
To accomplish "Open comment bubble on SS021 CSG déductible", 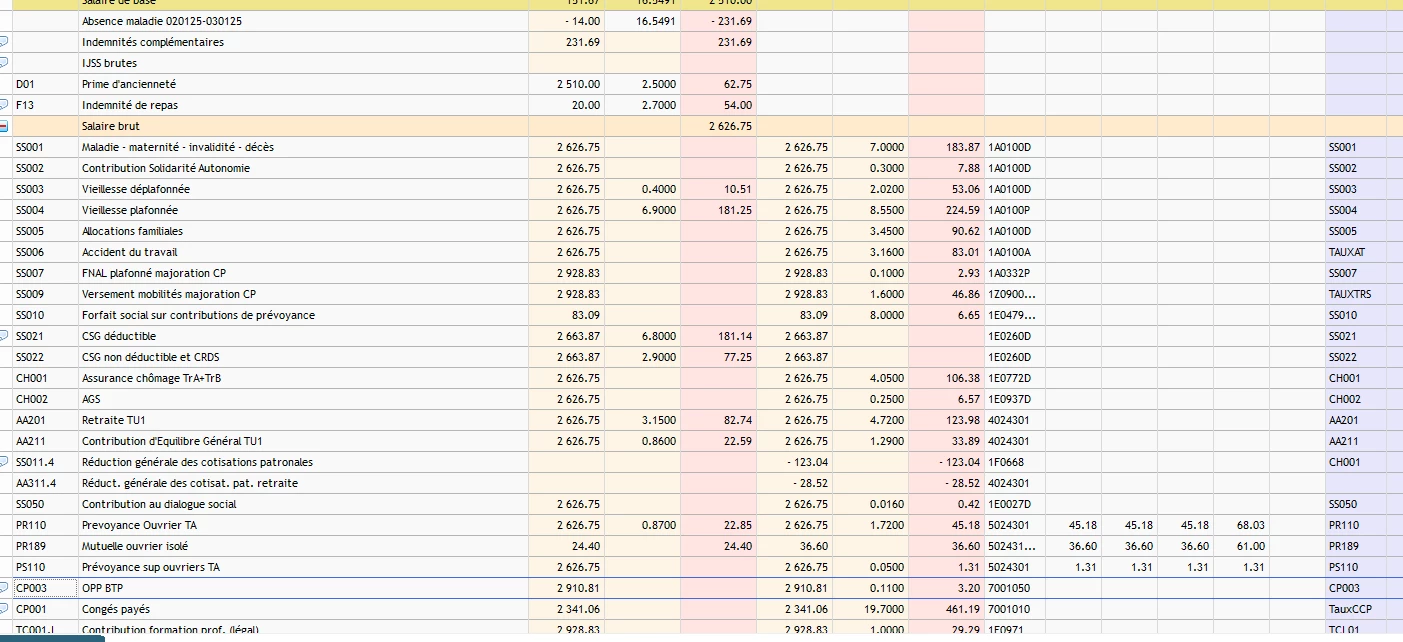I will pyautogui.click(x=4, y=336).
